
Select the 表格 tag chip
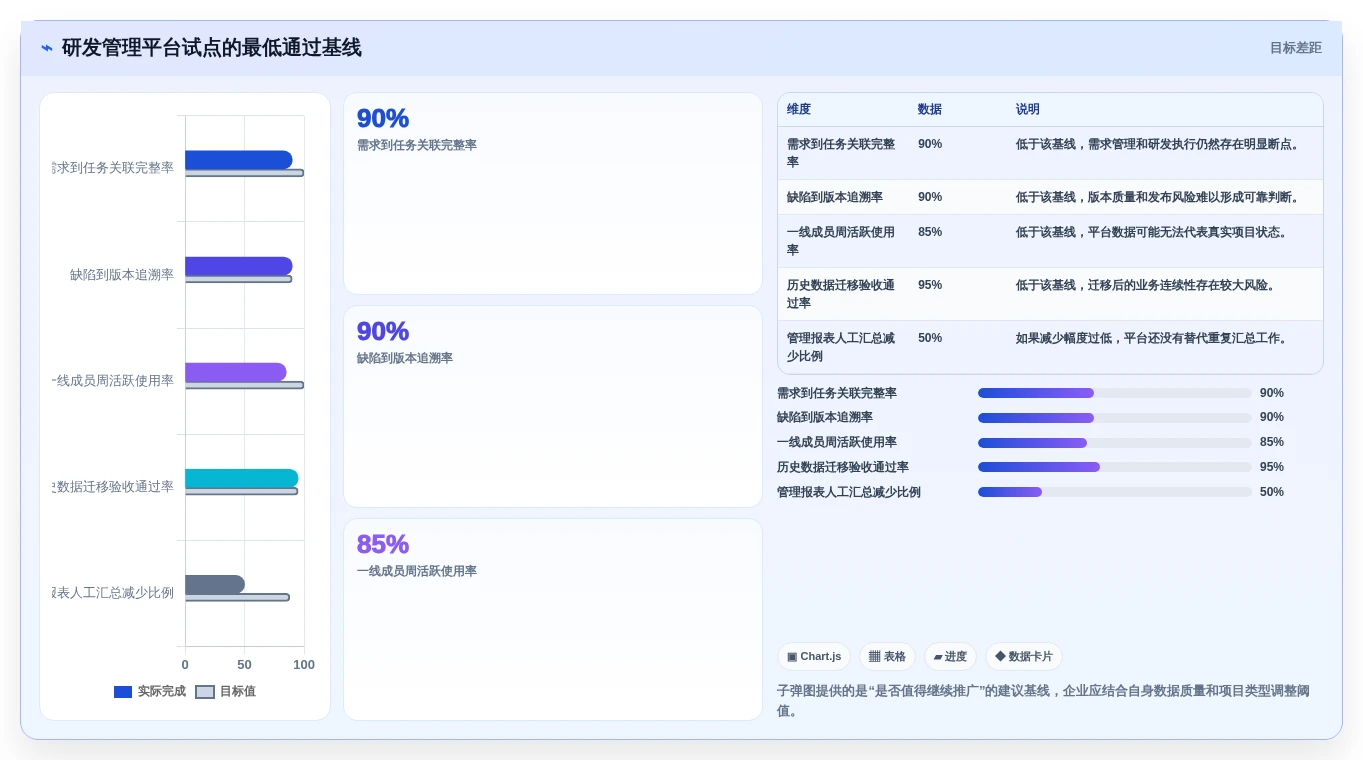pyautogui.click(x=887, y=657)
